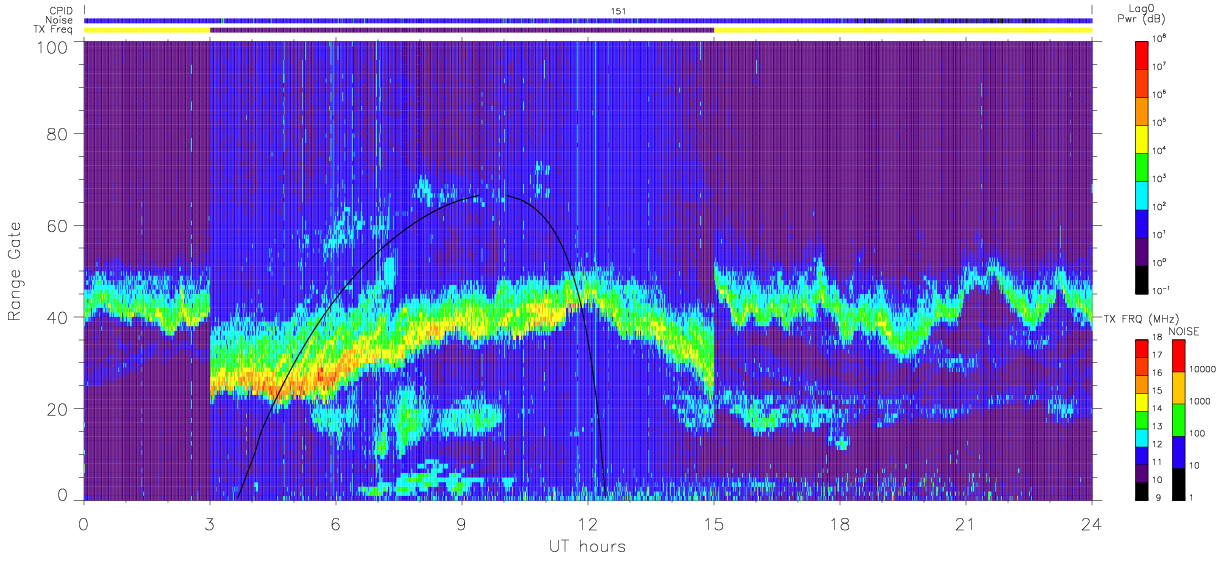
Task: Click the 10^8 label on the power colorbar
Action: click(1160, 39)
